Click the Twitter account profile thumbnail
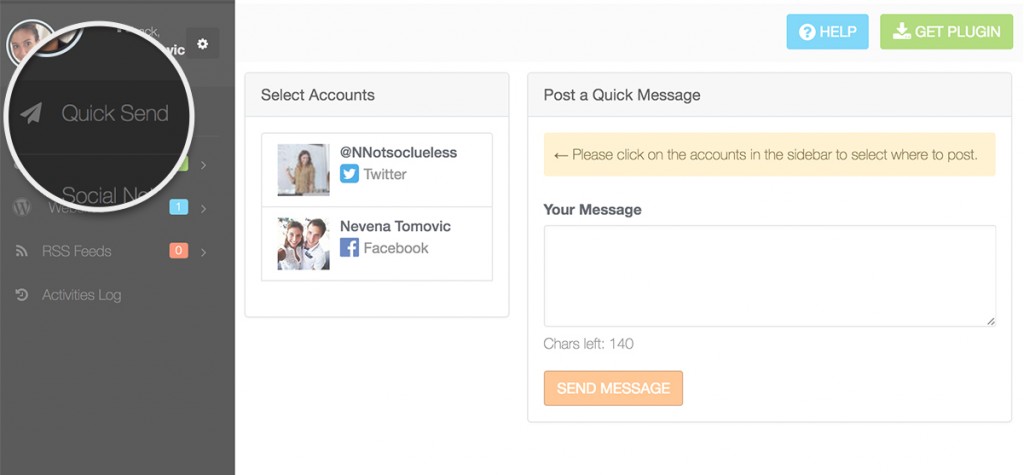The width and height of the screenshot is (1024, 475). [303, 170]
